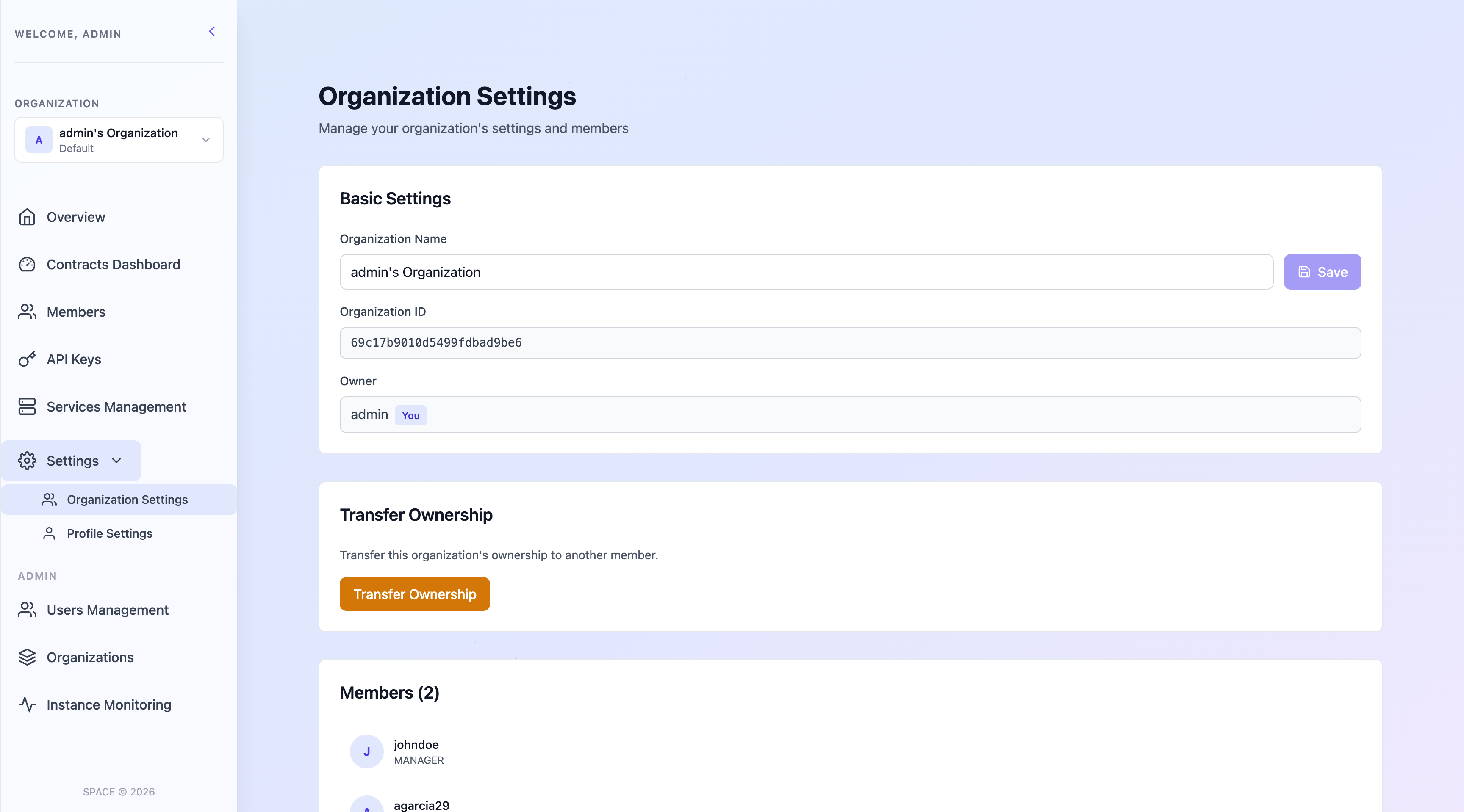Click the MANAGER role label
The image size is (1464, 812).
[419, 760]
